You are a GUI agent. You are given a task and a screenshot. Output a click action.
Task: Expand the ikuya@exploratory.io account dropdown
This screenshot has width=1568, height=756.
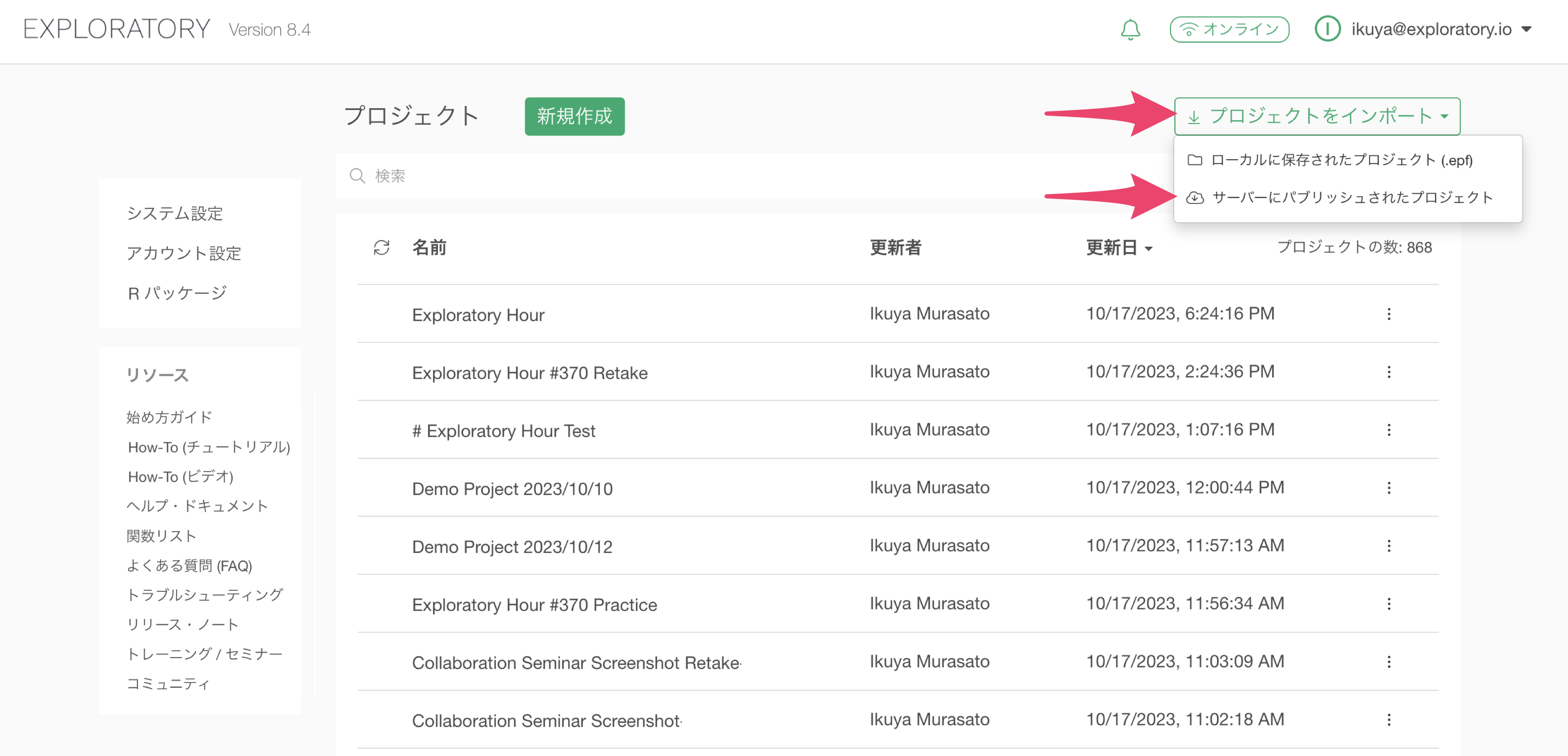1526,29
